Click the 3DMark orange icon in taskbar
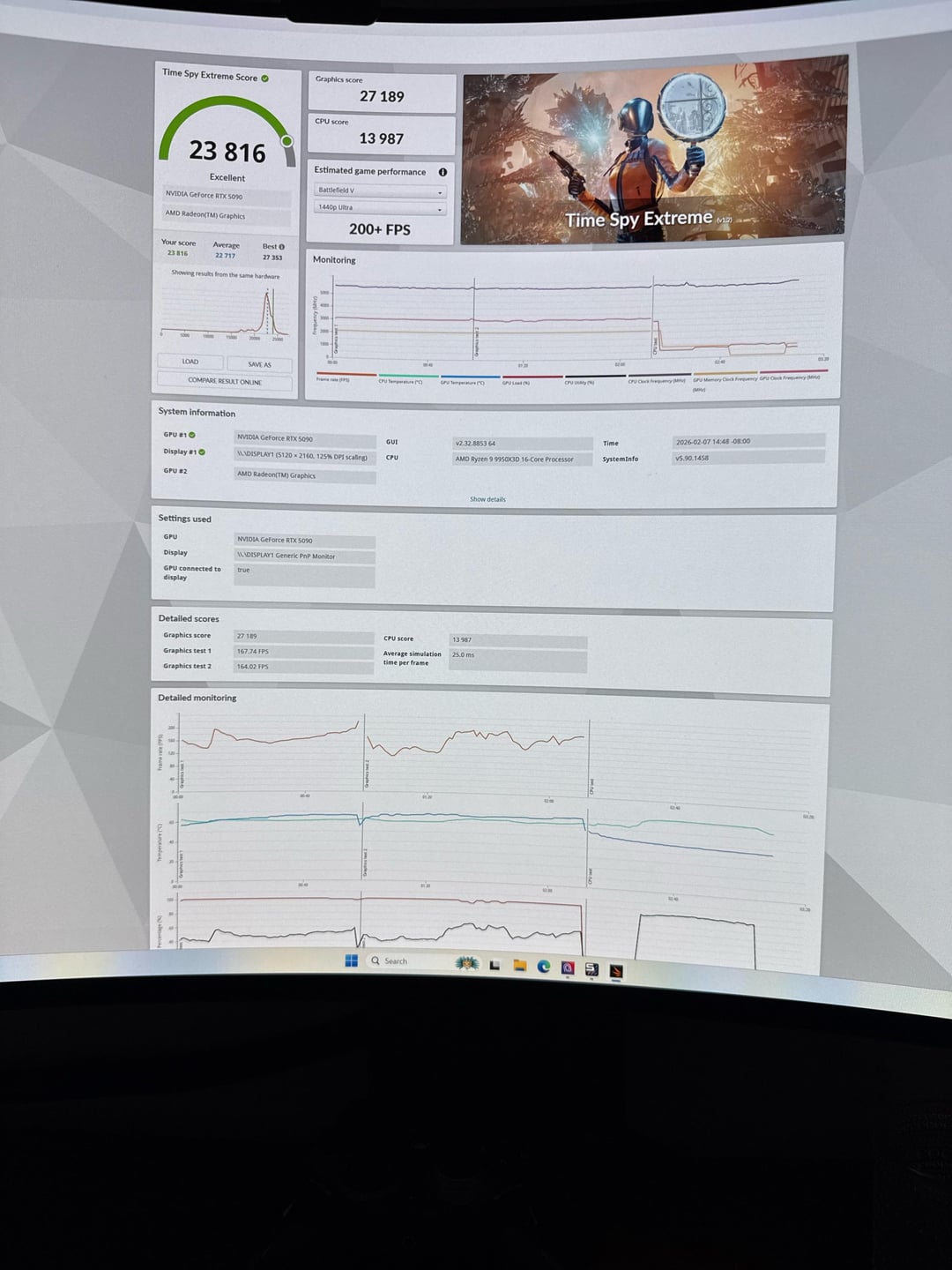The width and height of the screenshot is (952, 1270). point(616,971)
